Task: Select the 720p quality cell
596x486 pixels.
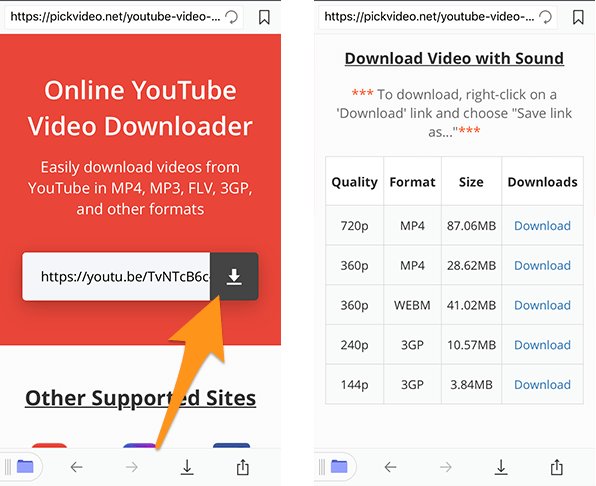Action: 354,226
